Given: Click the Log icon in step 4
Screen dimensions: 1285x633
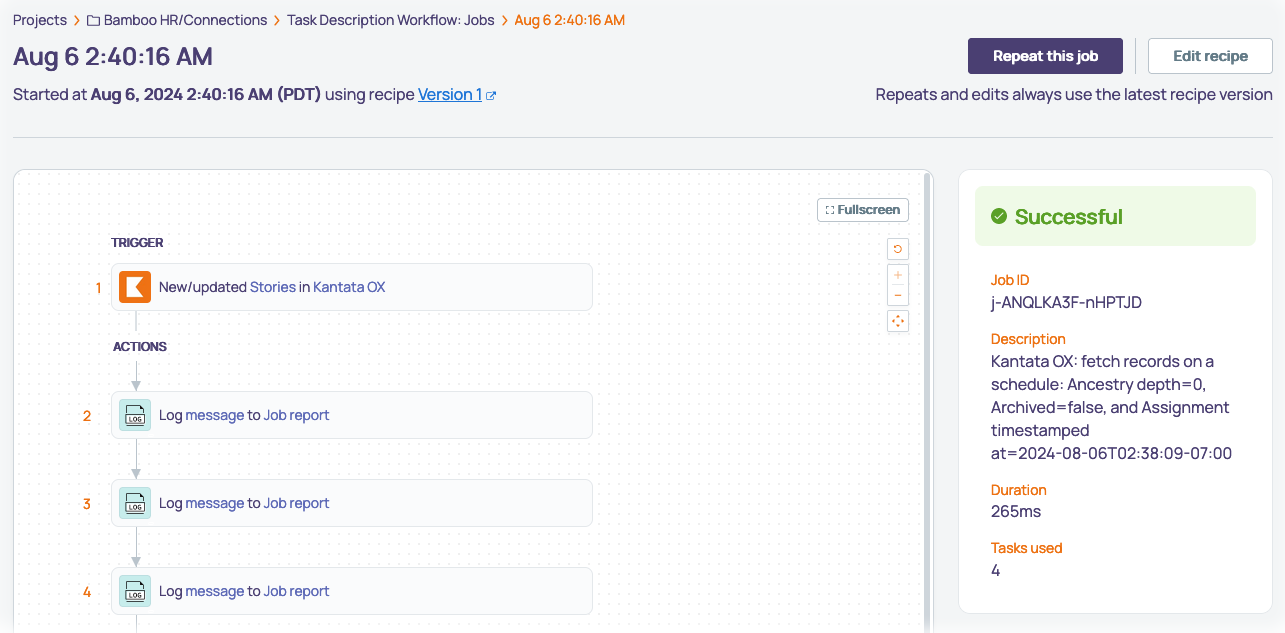Looking at the screenshot, I should coord(135,591).
